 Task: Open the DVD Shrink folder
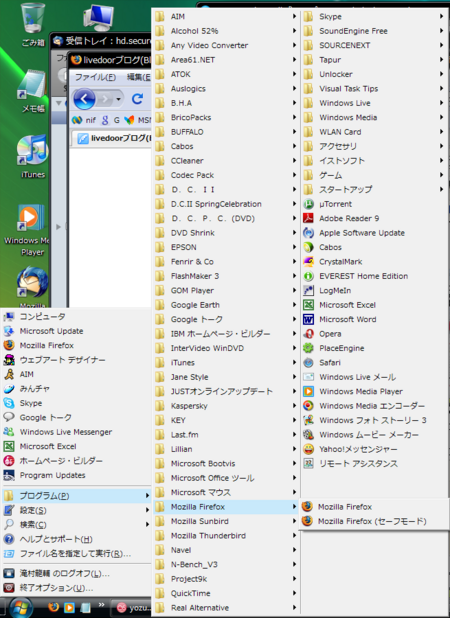click(x=226, y=233)
